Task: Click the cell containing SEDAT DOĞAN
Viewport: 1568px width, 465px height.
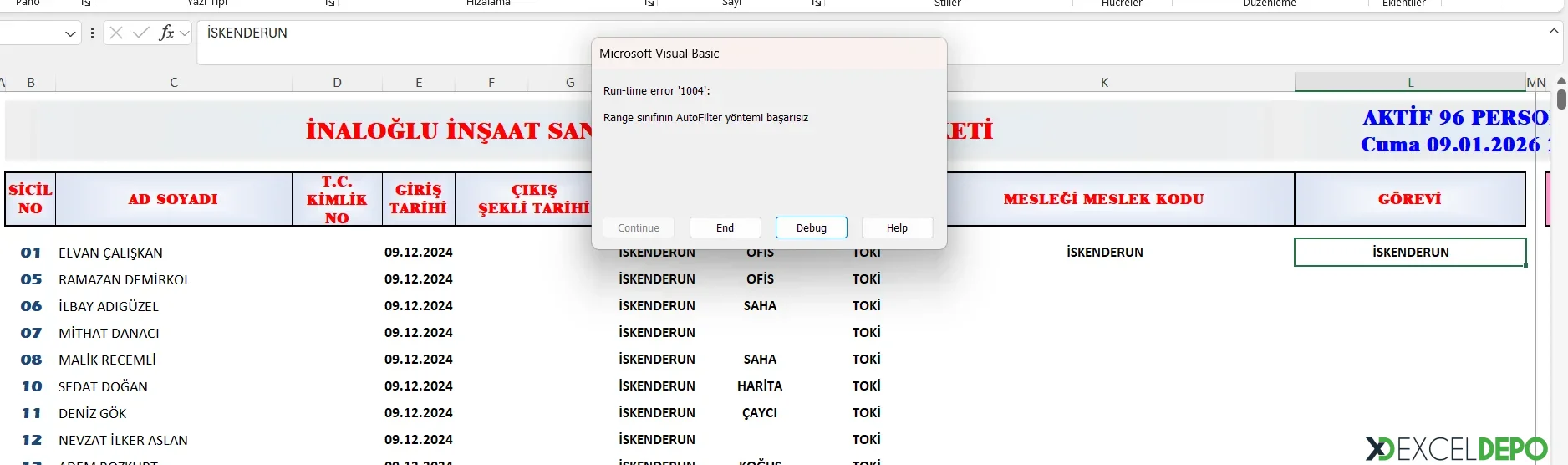Action: click(x=103, y=386)
